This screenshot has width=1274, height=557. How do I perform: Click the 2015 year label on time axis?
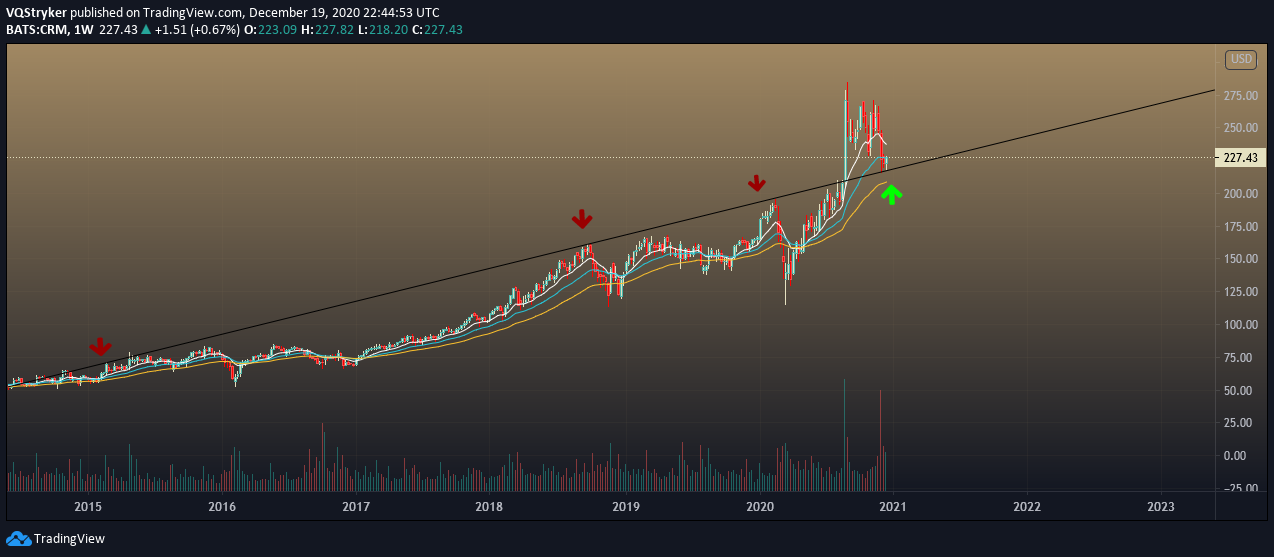point(88,507)
